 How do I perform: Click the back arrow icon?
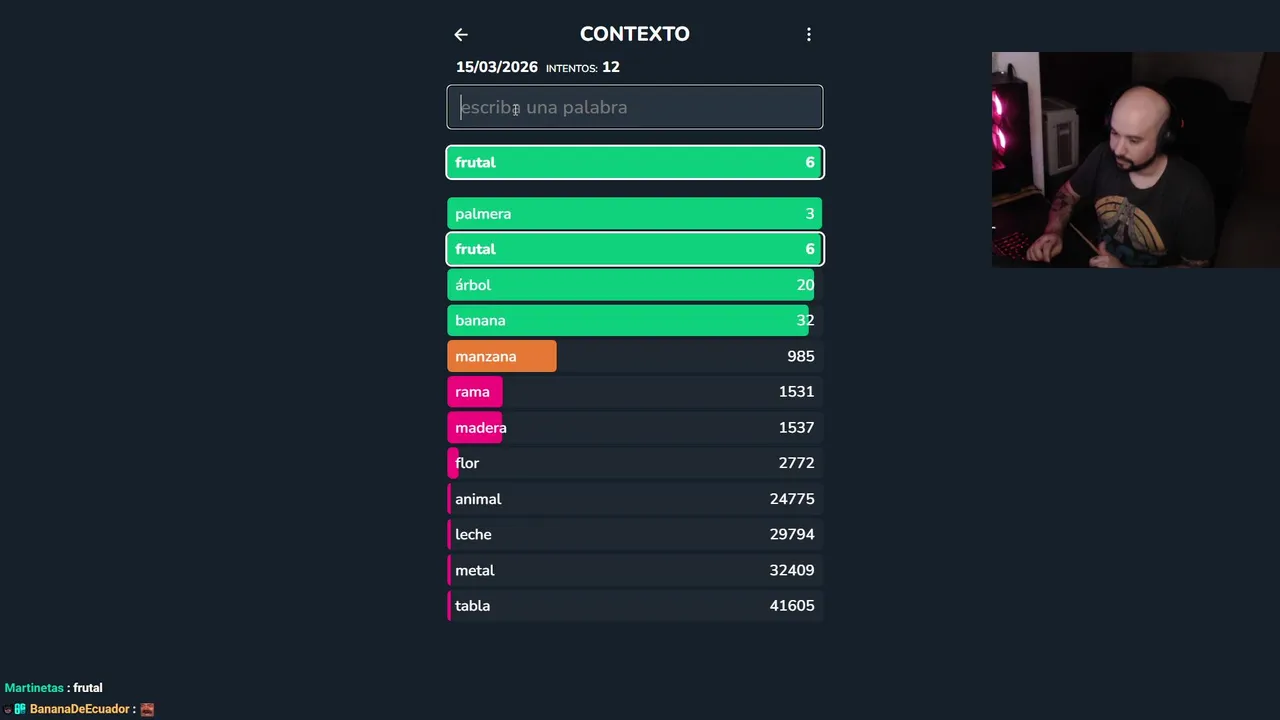coord(461,35)
